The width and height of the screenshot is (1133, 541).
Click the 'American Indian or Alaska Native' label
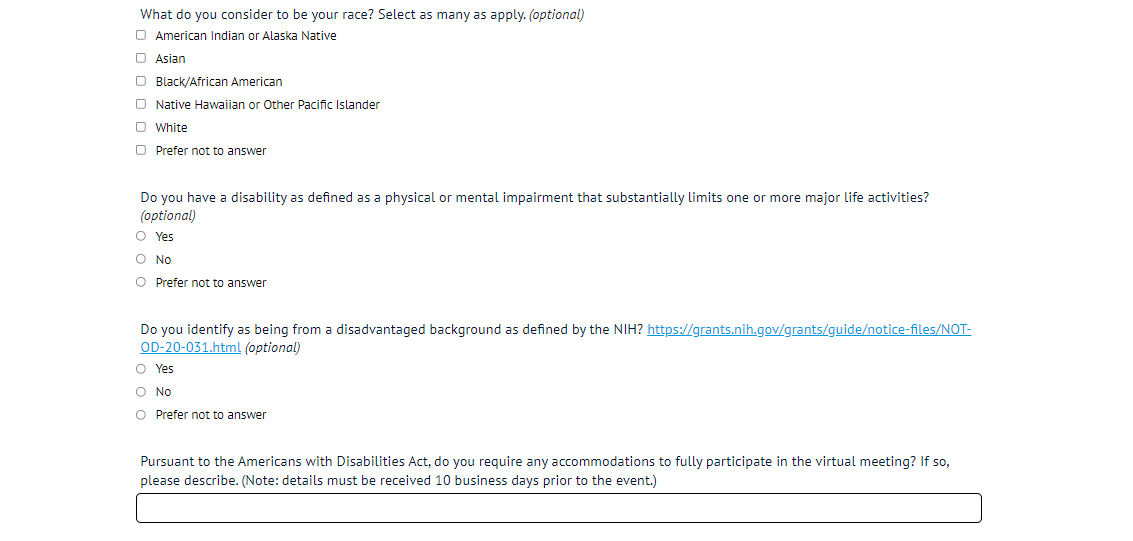pos(246,36)
